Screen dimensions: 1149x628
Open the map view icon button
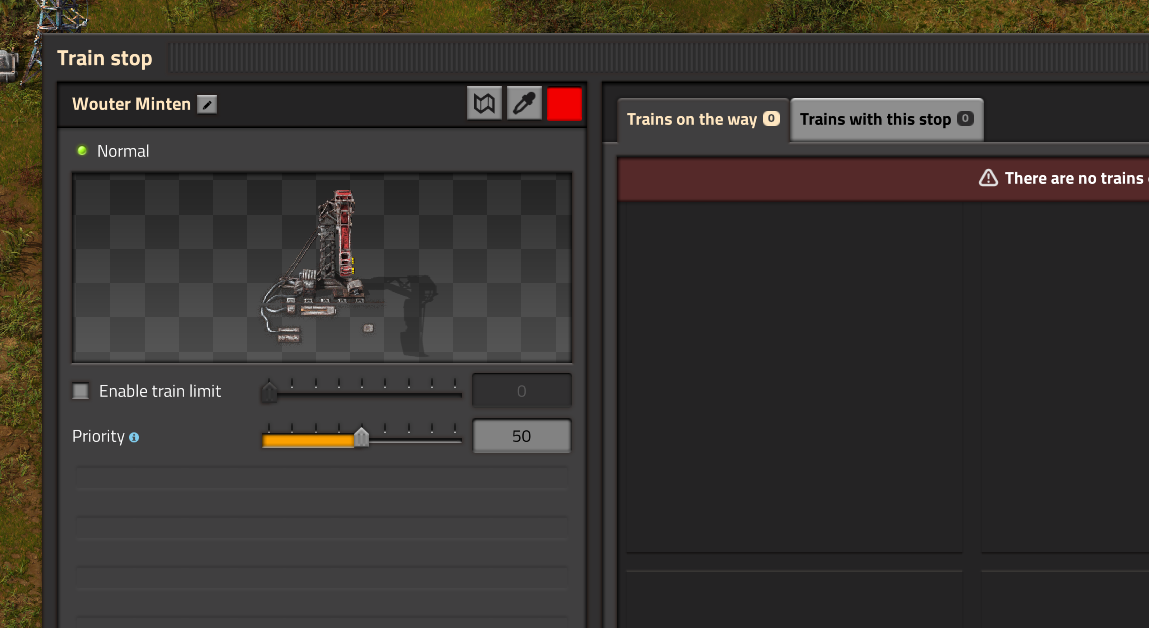pyautogui.click(x=484, y=103)
